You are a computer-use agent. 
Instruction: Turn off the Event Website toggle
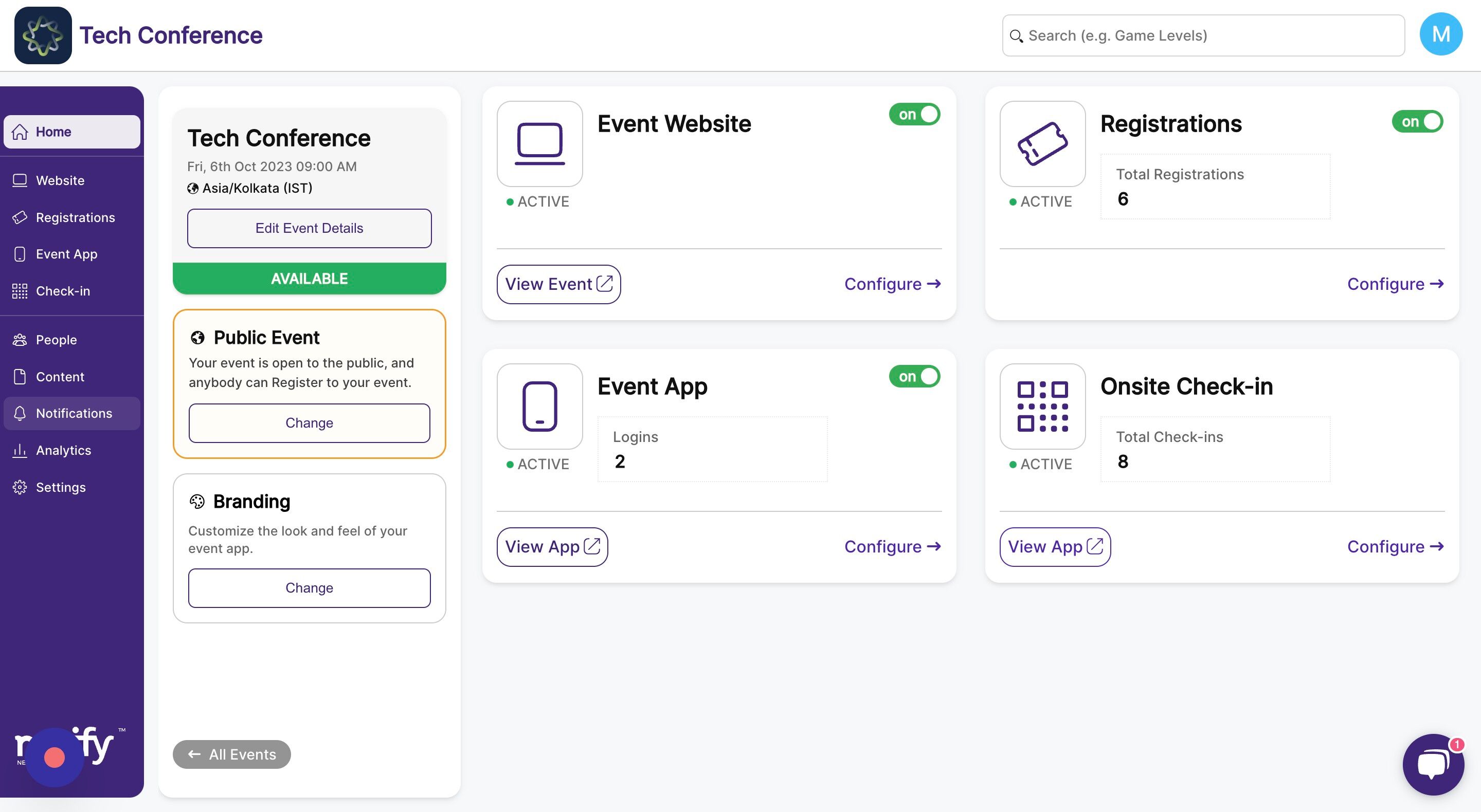(914, 115)
